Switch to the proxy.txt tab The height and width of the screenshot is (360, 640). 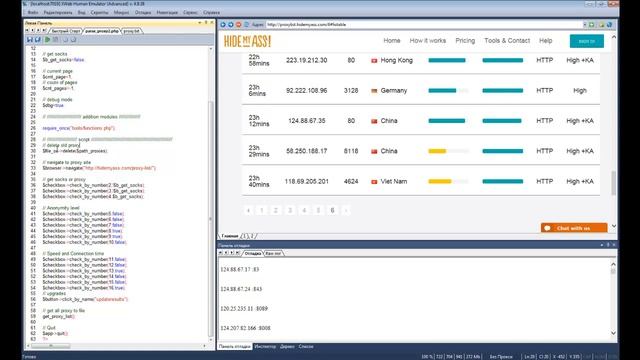tap(131, 31)
